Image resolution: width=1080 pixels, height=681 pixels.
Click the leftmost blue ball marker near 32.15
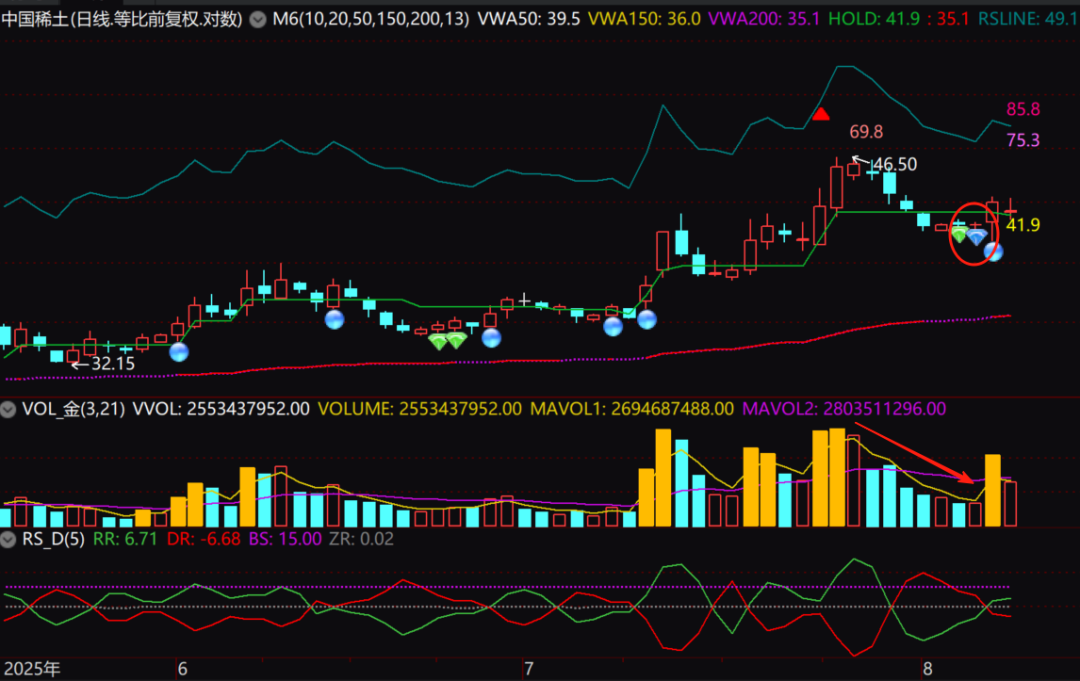[179, 352]
